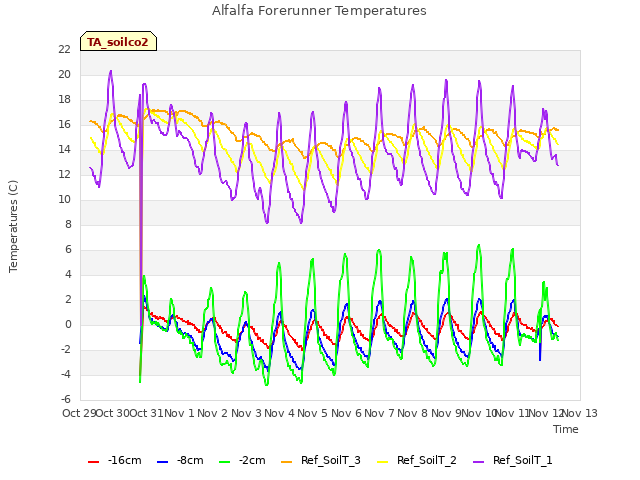
Task: Click the green -2cm highest peak near Nov 10
Action: pyautogui.click(x=479, y=245)
